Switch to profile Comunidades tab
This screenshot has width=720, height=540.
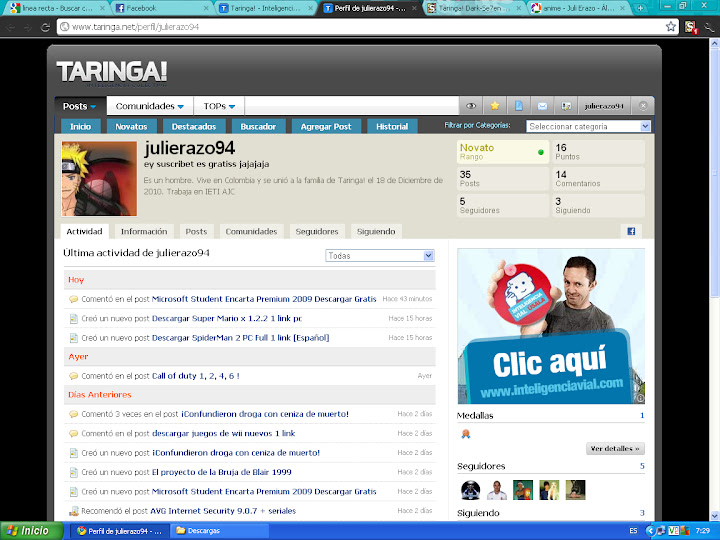pos(251,231)
